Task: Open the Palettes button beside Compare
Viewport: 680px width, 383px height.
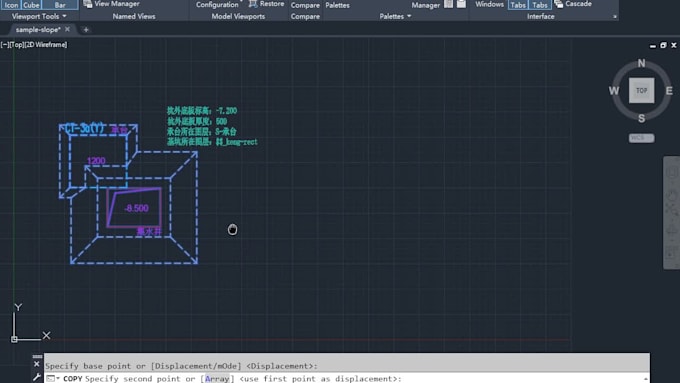Action: point(337,5)
